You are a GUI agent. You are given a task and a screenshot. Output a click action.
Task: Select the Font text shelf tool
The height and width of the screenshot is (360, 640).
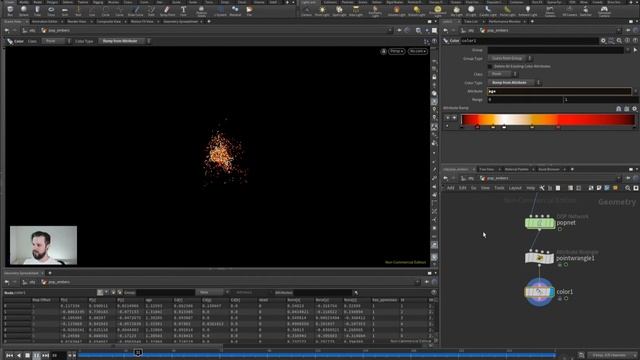(x=183, y=11)
